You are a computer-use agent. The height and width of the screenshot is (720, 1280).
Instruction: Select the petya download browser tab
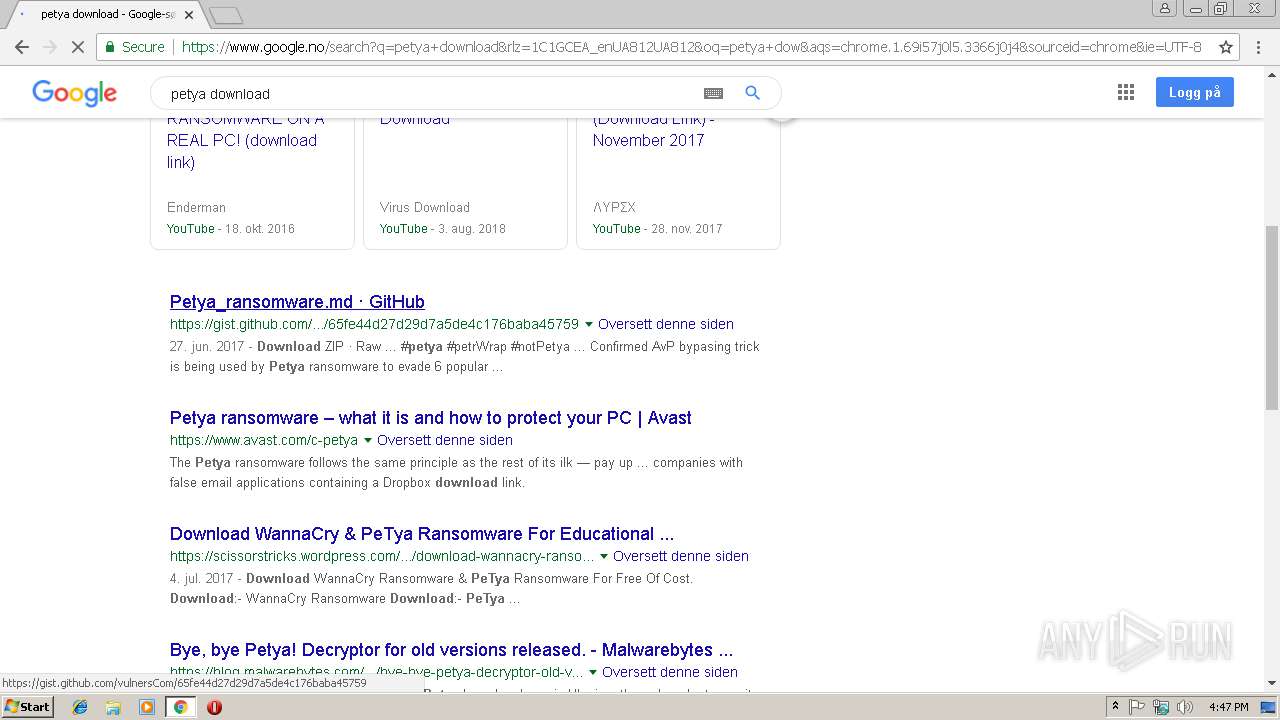pyautogui.click(x=108, y=15)
